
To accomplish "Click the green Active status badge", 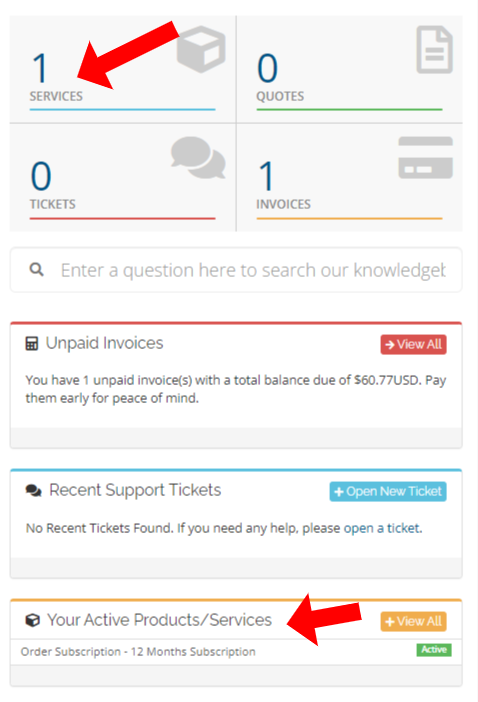I will pos(434,650).
